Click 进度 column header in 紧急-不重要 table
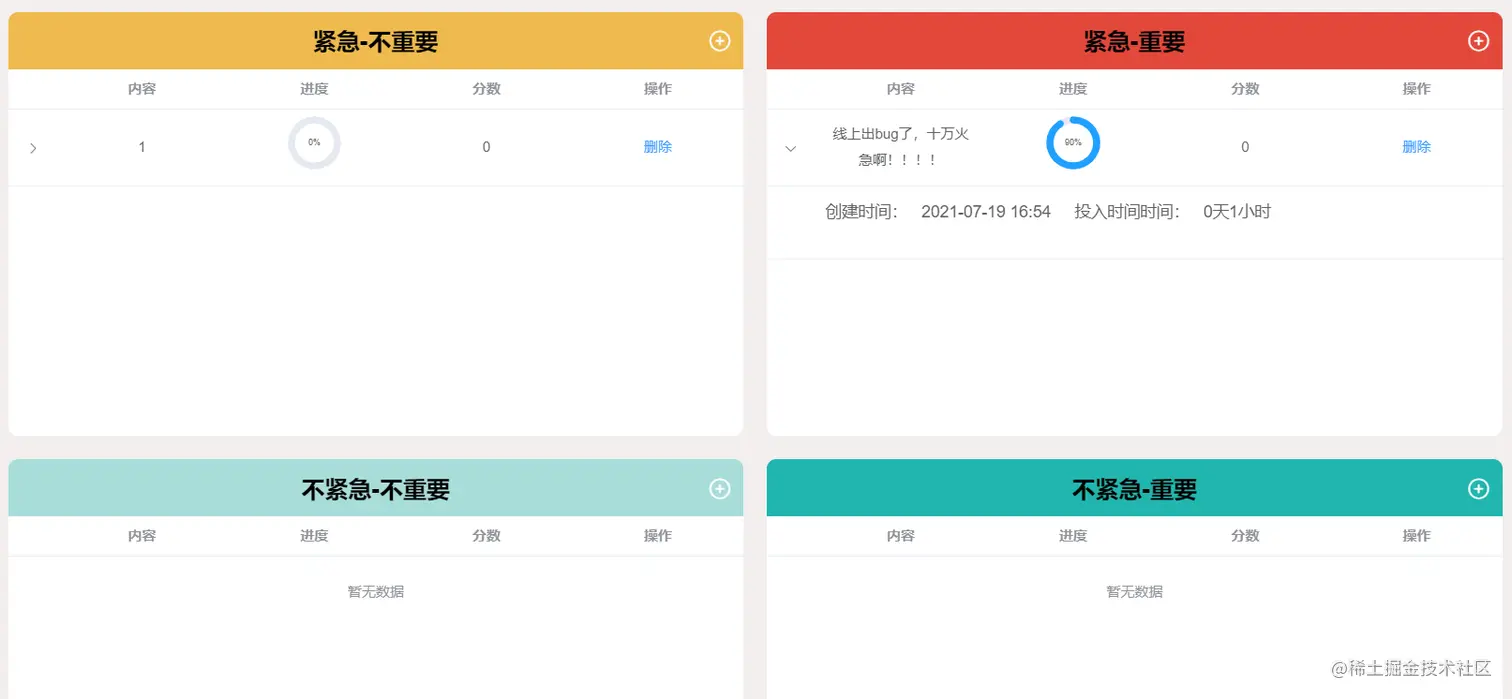Screen dimensions: 1512x699 [314, 89]
